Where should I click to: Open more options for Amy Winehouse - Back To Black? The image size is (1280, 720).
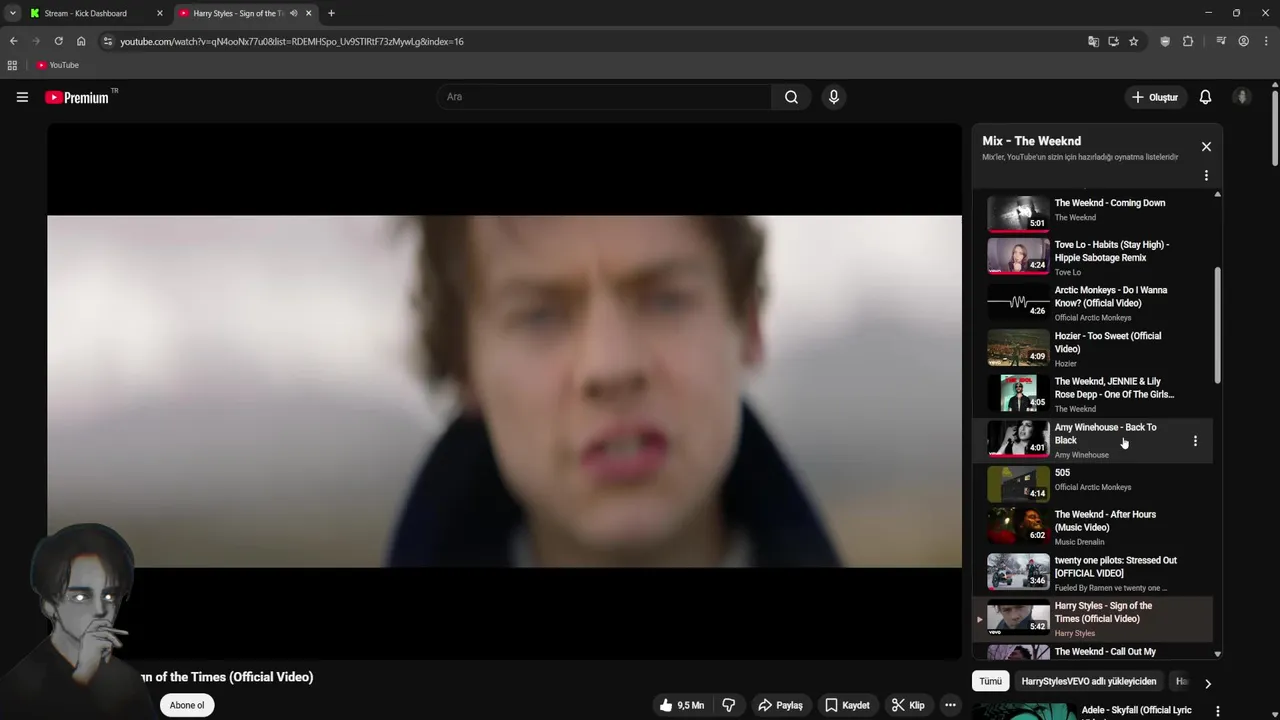[x=1195, y=441]
